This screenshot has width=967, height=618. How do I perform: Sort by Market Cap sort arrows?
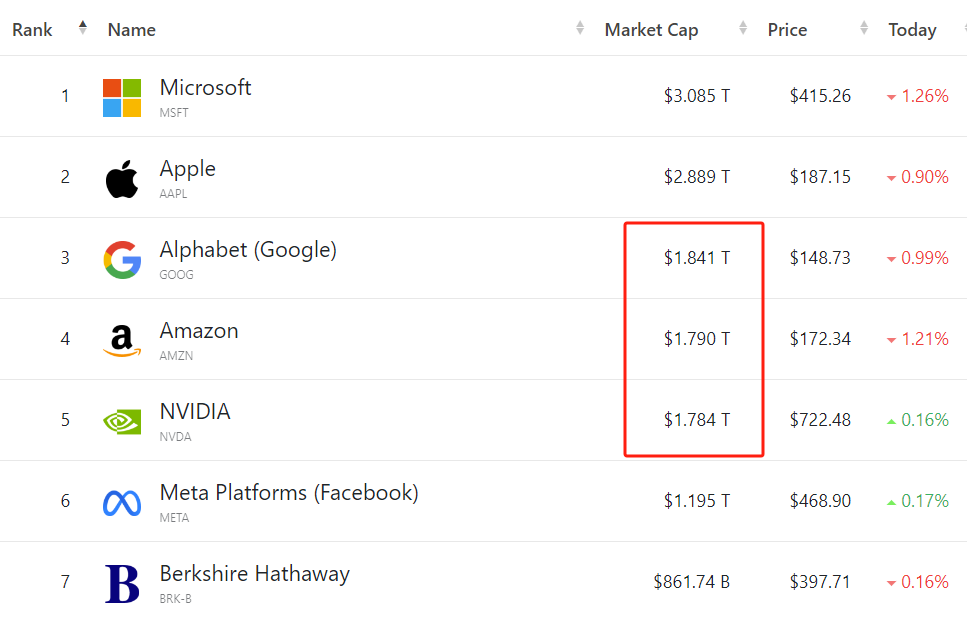pyautogui.click(x=742, y=29)
